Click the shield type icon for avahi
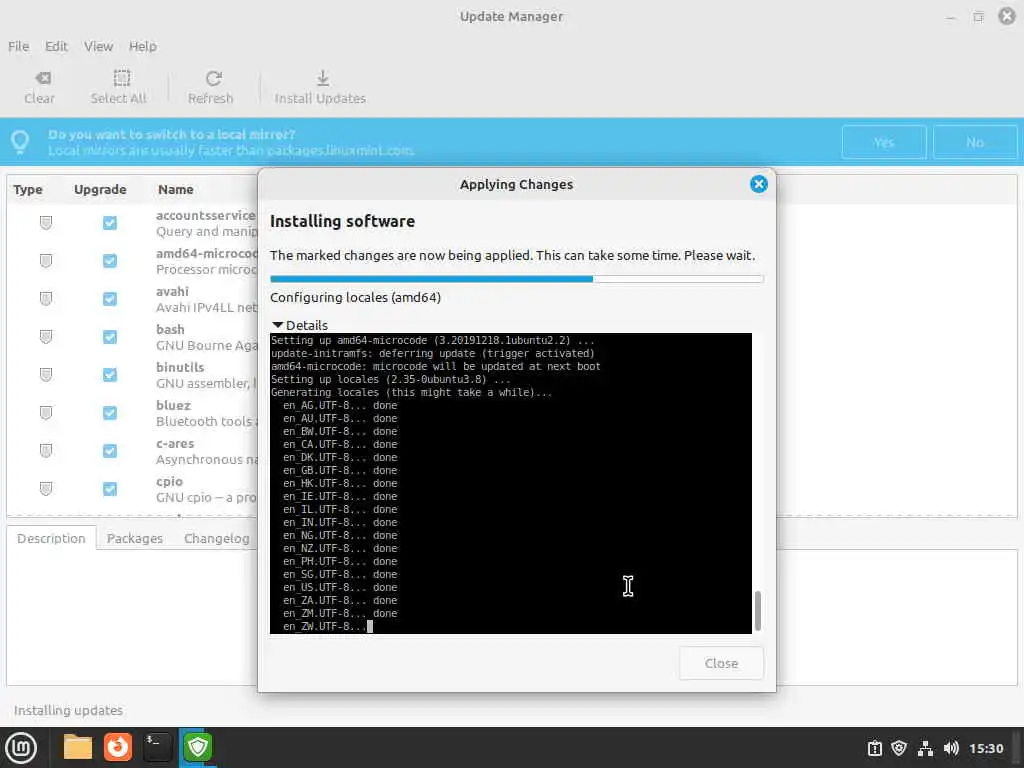Screen dimensions: 1024x768 [x=46, y=299]
